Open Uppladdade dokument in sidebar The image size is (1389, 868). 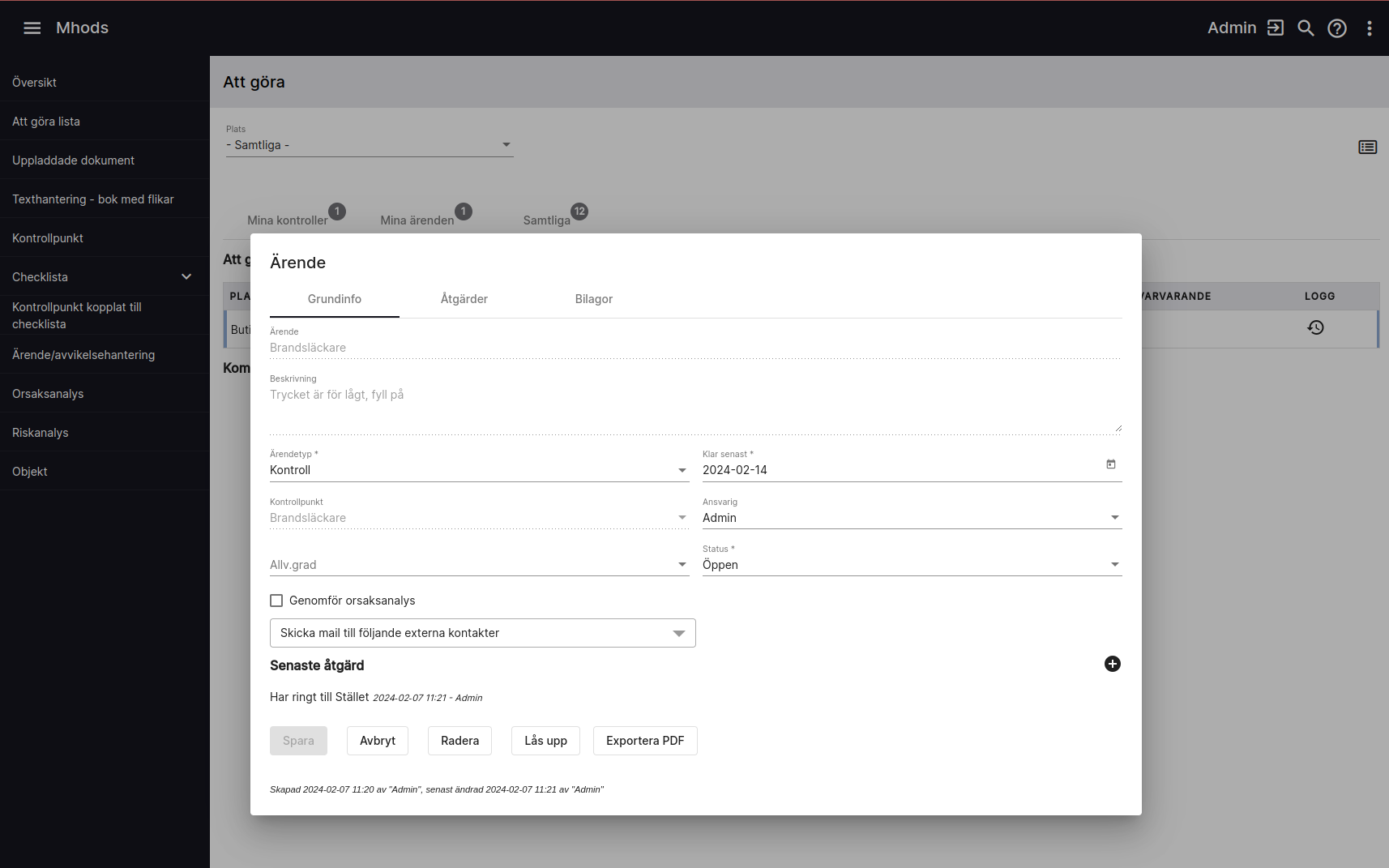(x=105, y=160)
